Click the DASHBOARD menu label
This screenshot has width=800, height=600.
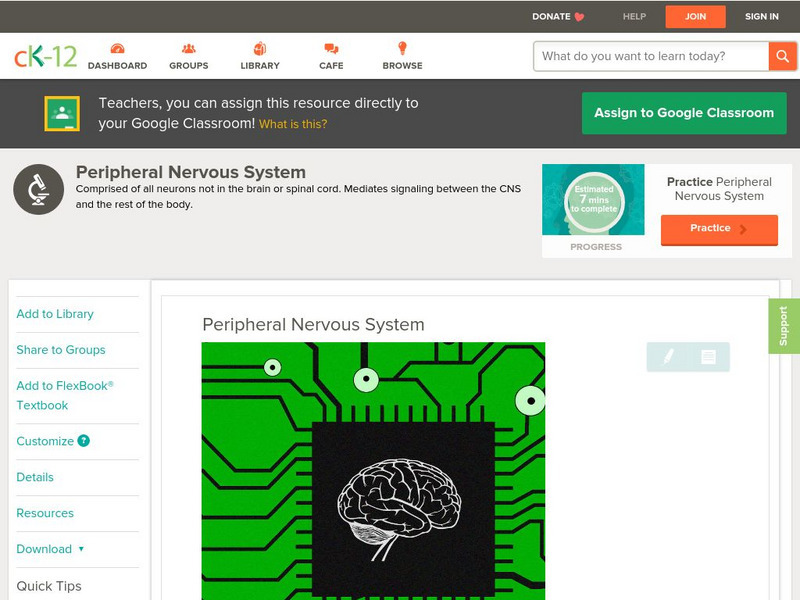click(117, 66)
